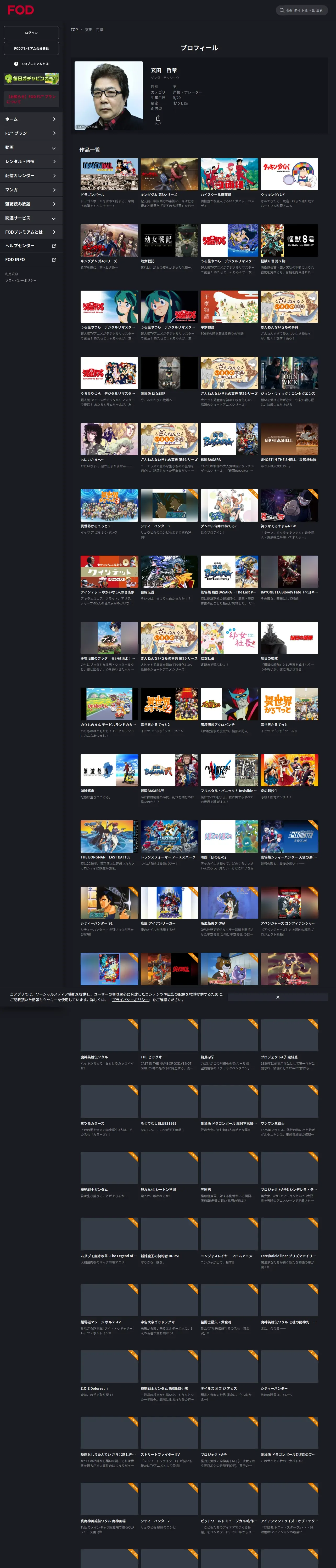Screen dimensions: 336x1568
Task: Expand the 雑誌読み放題 chevron
Action: (54, 204)
